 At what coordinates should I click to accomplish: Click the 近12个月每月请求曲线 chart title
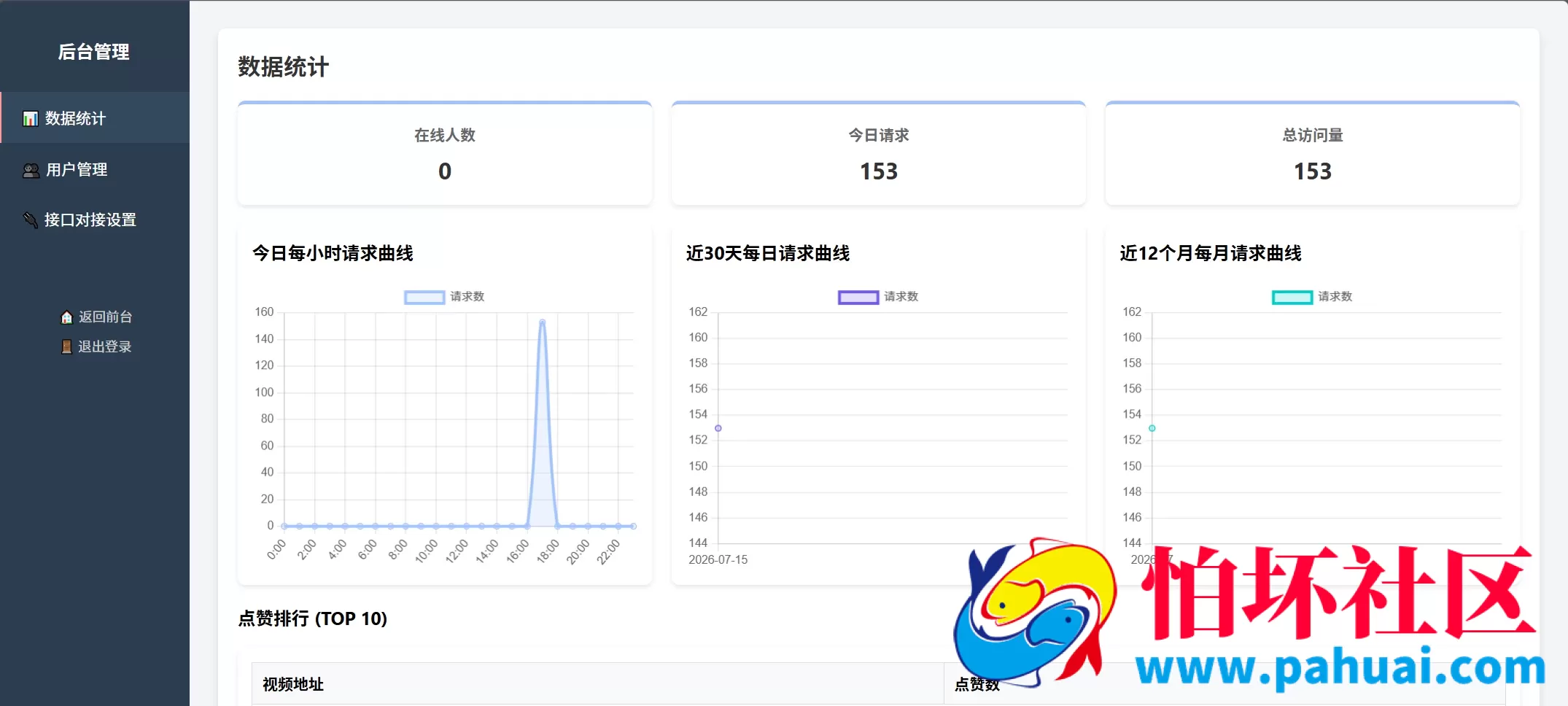click(1211, 253)
